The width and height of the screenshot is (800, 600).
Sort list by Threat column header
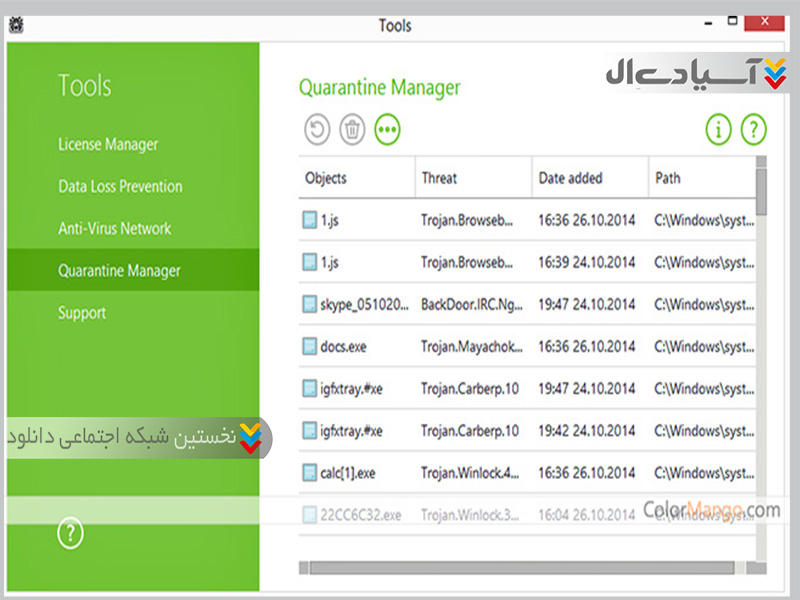click(x=439, y=178)
